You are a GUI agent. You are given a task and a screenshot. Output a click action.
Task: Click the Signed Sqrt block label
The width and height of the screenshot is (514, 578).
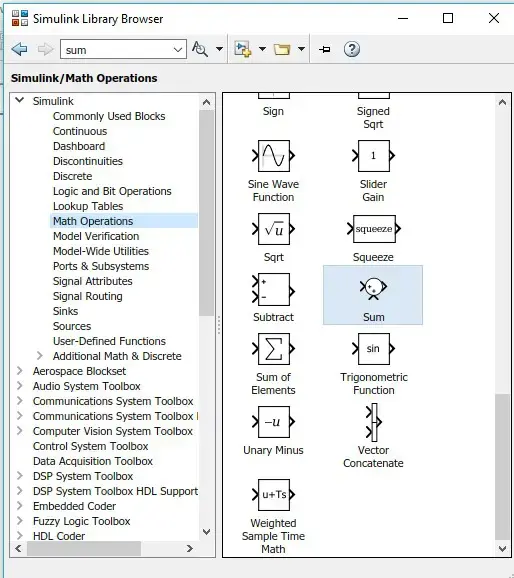(x=373, y=118)
